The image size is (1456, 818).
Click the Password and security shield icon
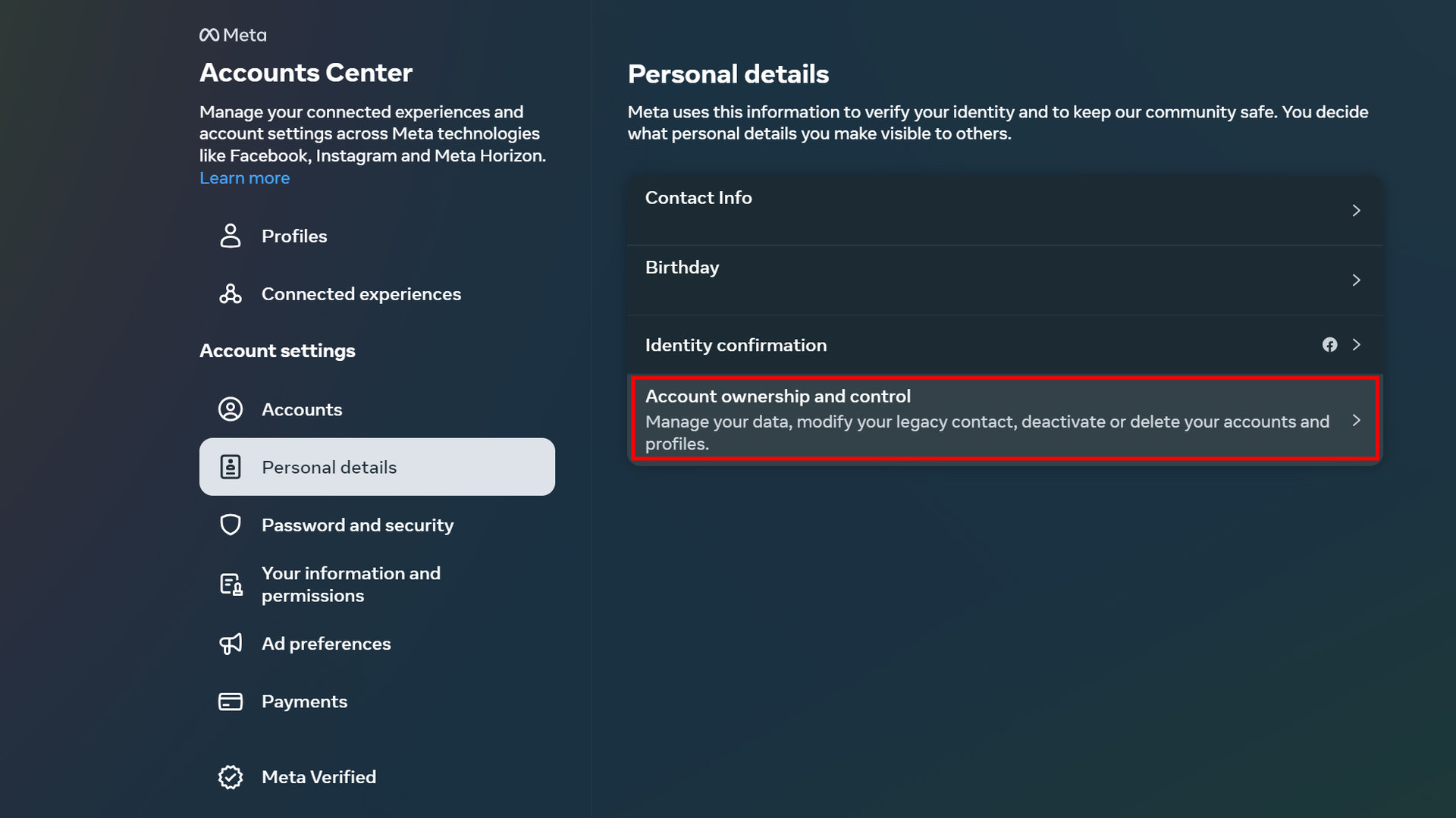click(231, 525)
